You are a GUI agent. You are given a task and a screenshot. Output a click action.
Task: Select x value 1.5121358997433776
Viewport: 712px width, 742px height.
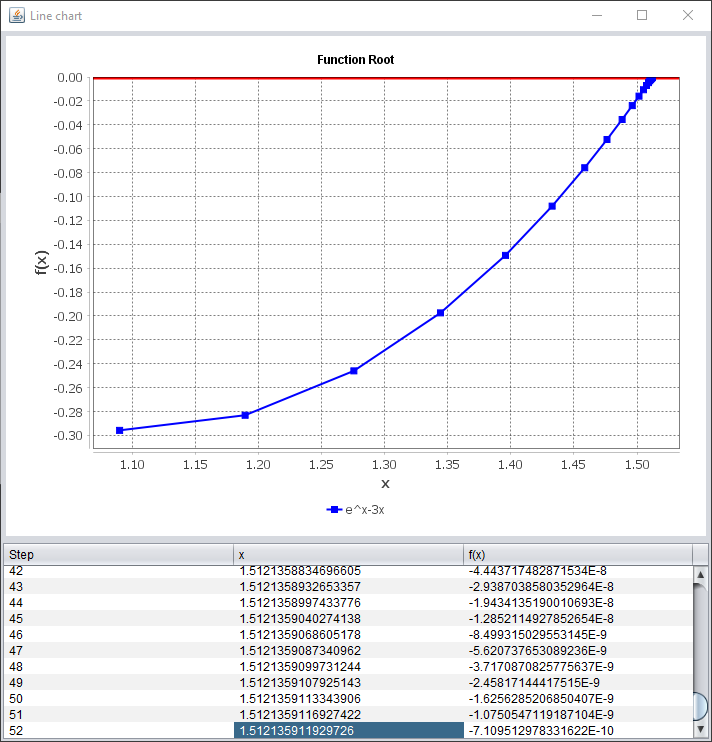click(x=349, y=602)
